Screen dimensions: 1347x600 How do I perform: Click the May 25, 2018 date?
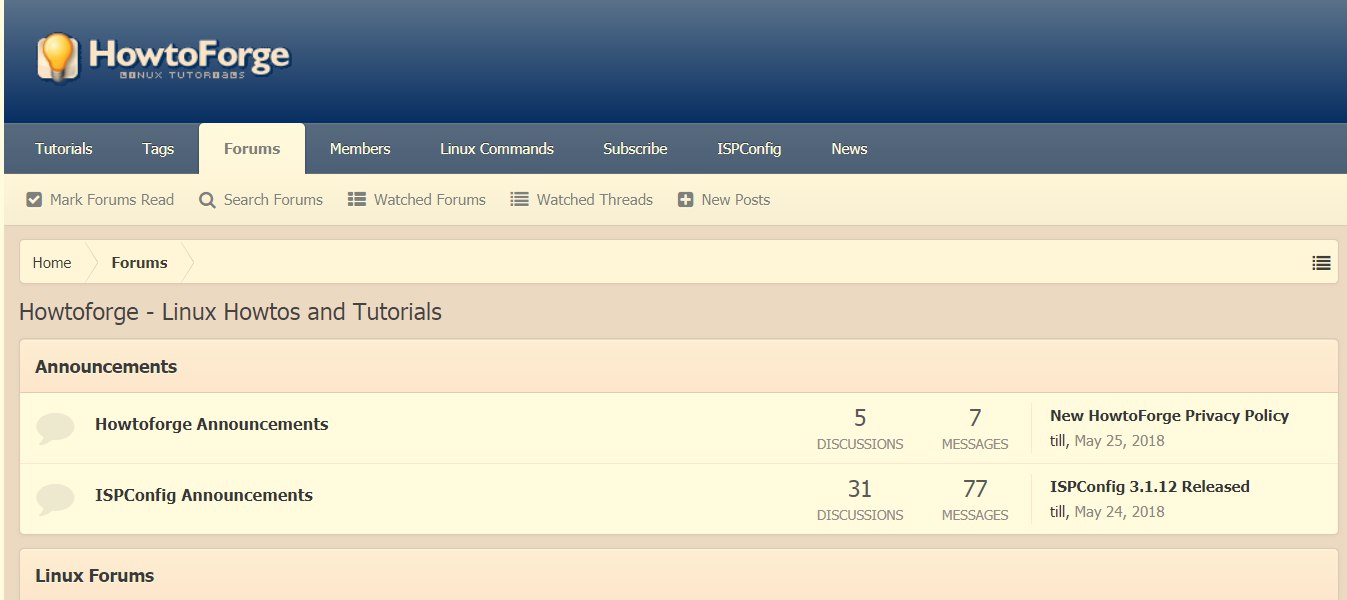(1119, 441)
